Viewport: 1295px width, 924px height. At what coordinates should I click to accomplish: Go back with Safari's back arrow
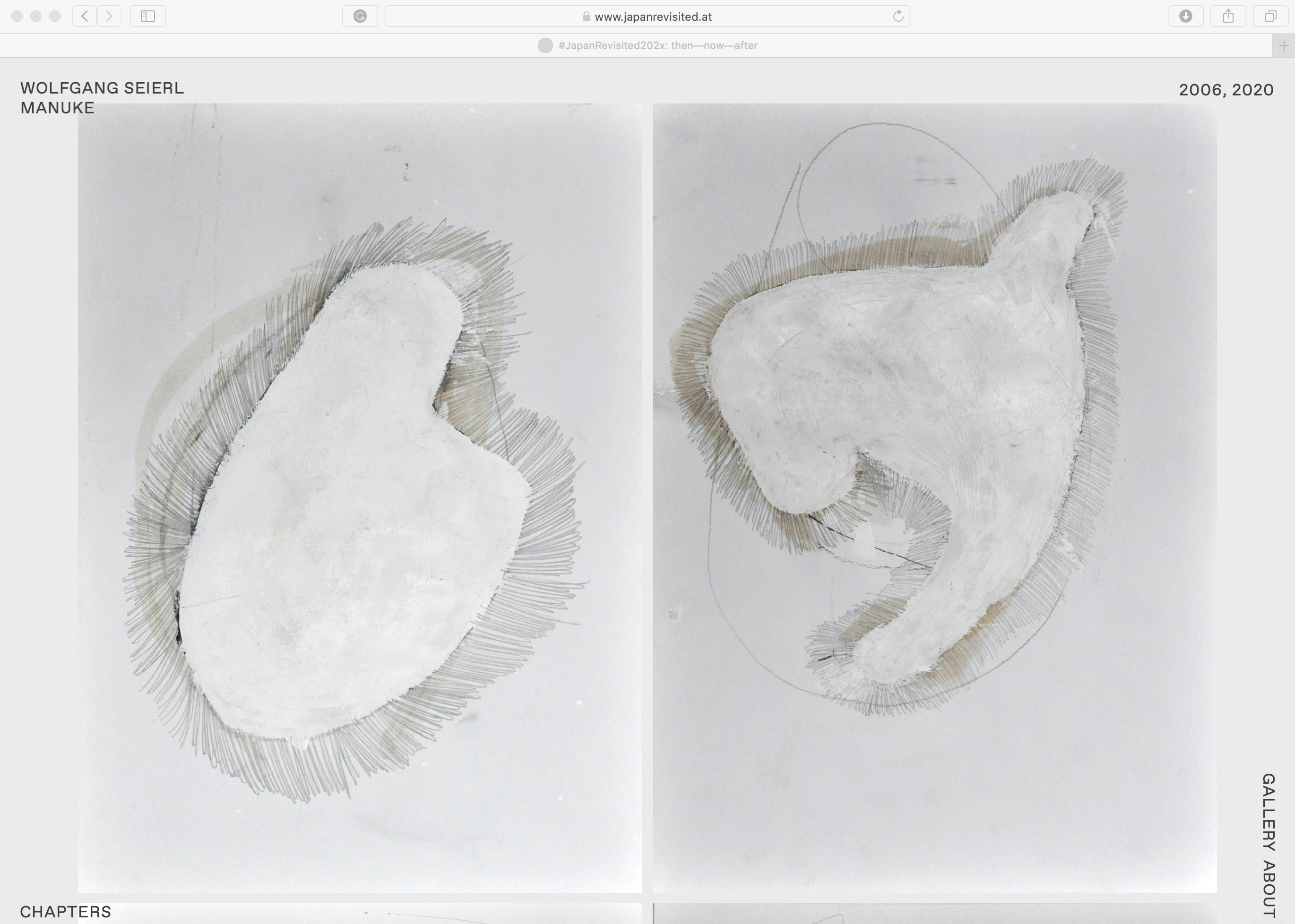pyautogui.click(x=84, y=16)
